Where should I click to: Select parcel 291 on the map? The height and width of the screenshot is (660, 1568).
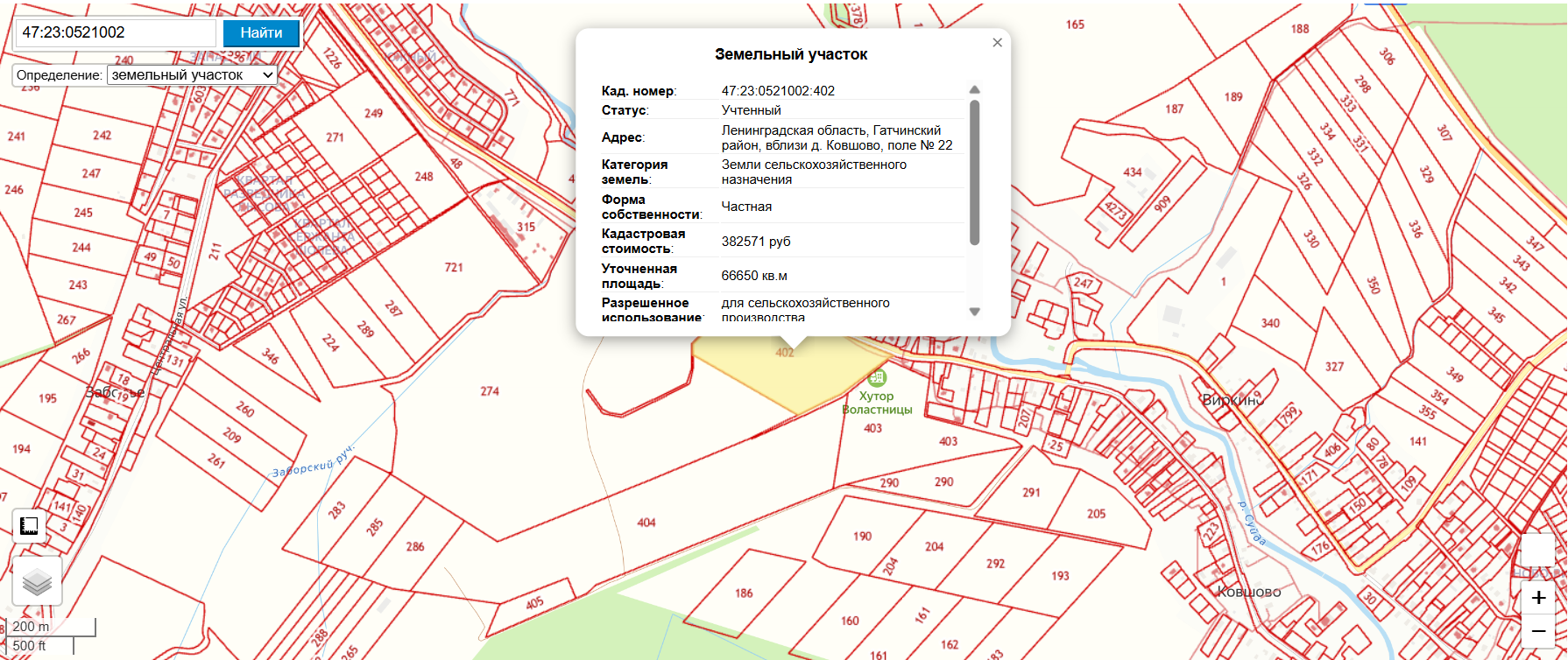click(1031, 493)
